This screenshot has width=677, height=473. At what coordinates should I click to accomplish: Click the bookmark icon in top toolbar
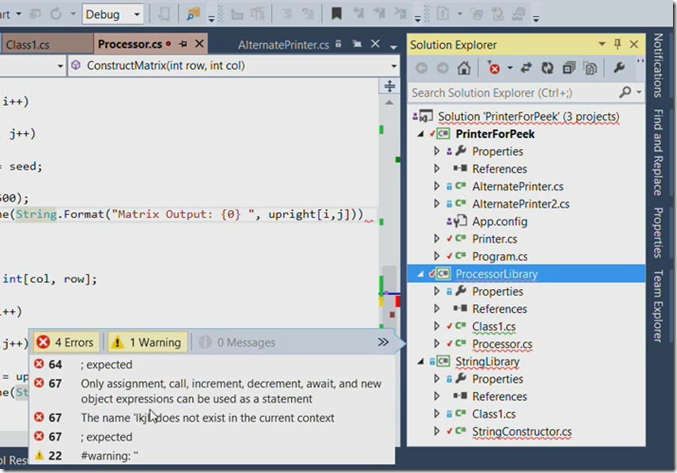tap(336, 14)
